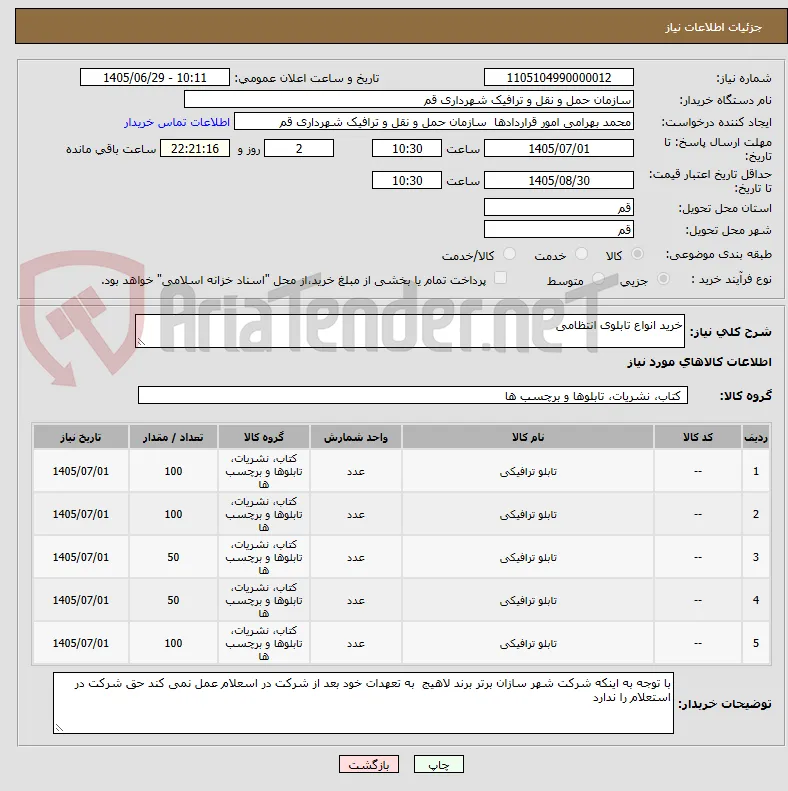Image resolution: width=788 pixels, height=791 pixels.
Task: Click quantity 100 in row 2
Action: click(x=173, y=514)
